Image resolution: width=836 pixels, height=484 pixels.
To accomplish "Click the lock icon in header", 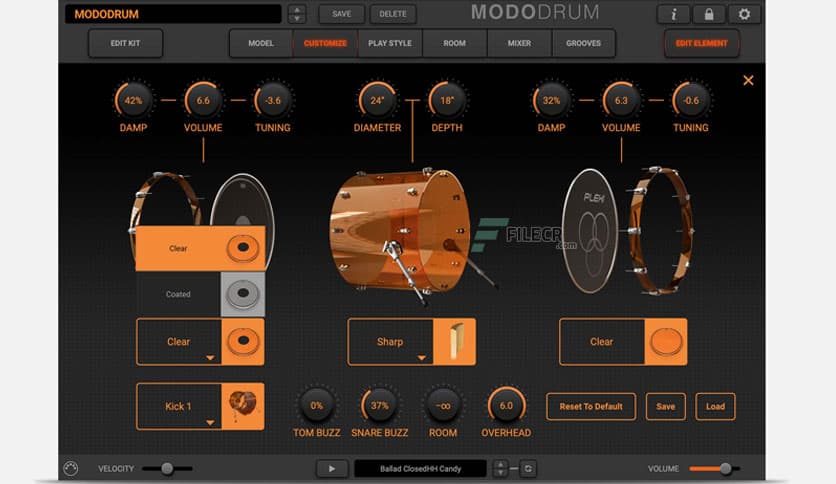I will 709,14.
